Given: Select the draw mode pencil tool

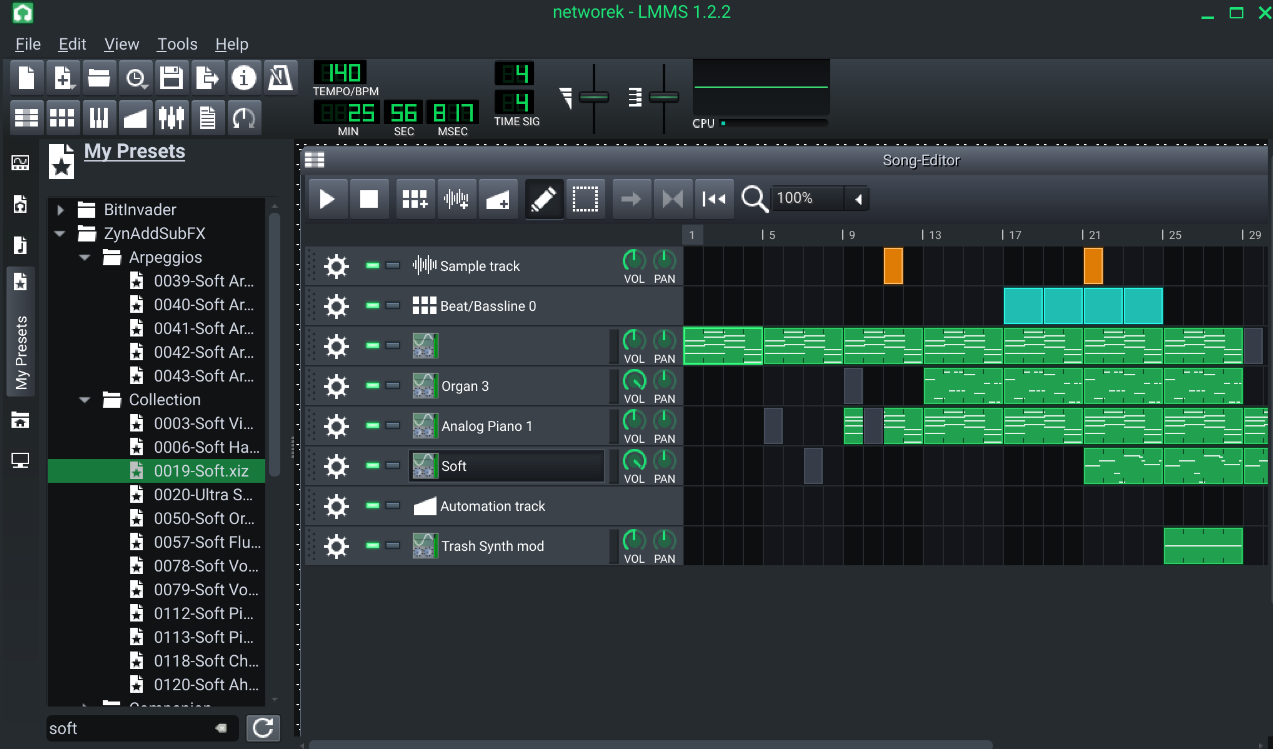Looking at the screenshot, I should [x=543, y=199].
